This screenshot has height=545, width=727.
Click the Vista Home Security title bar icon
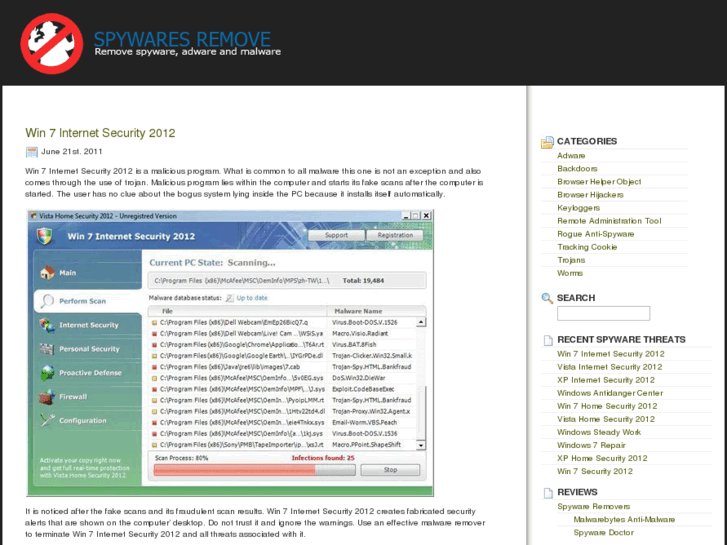click(33, 216)
